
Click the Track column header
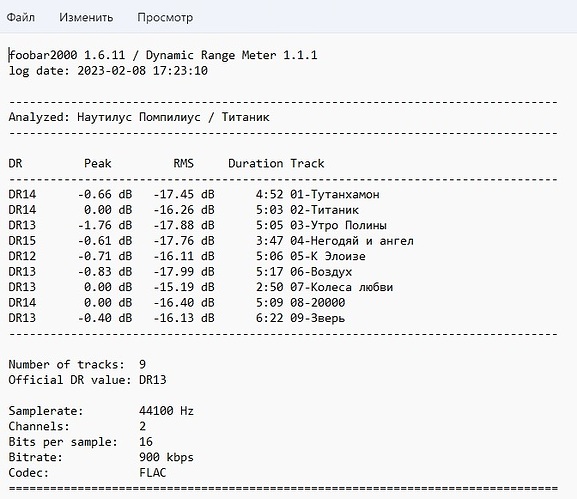click(307, 163)
